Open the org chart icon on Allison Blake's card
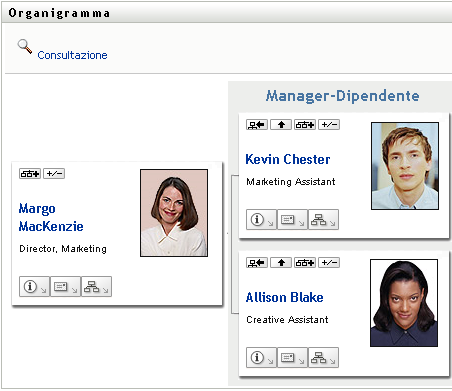The width and height of the screenshot is (452, 391). pos(323,357)
